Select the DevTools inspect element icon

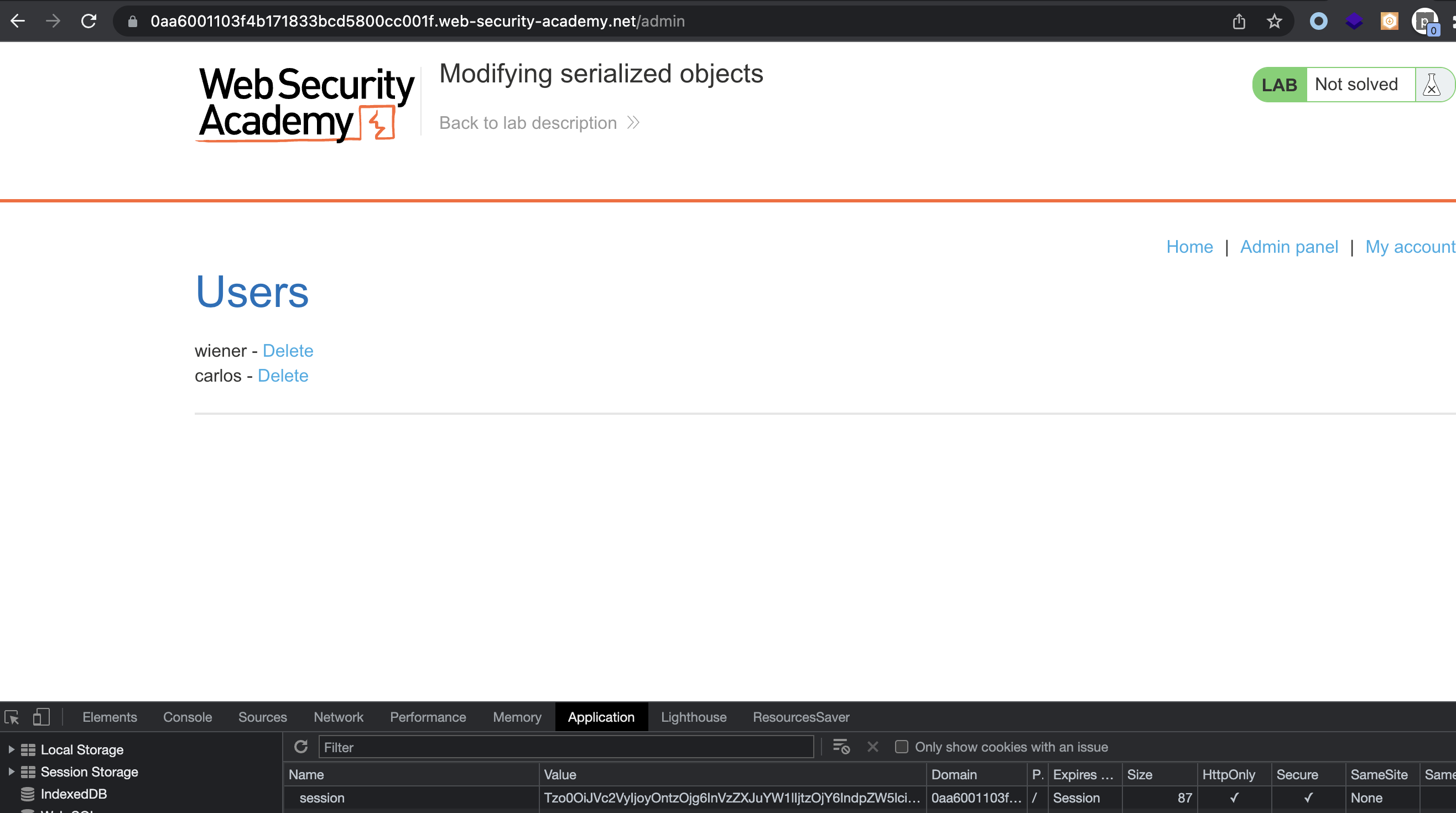(12, 717)
